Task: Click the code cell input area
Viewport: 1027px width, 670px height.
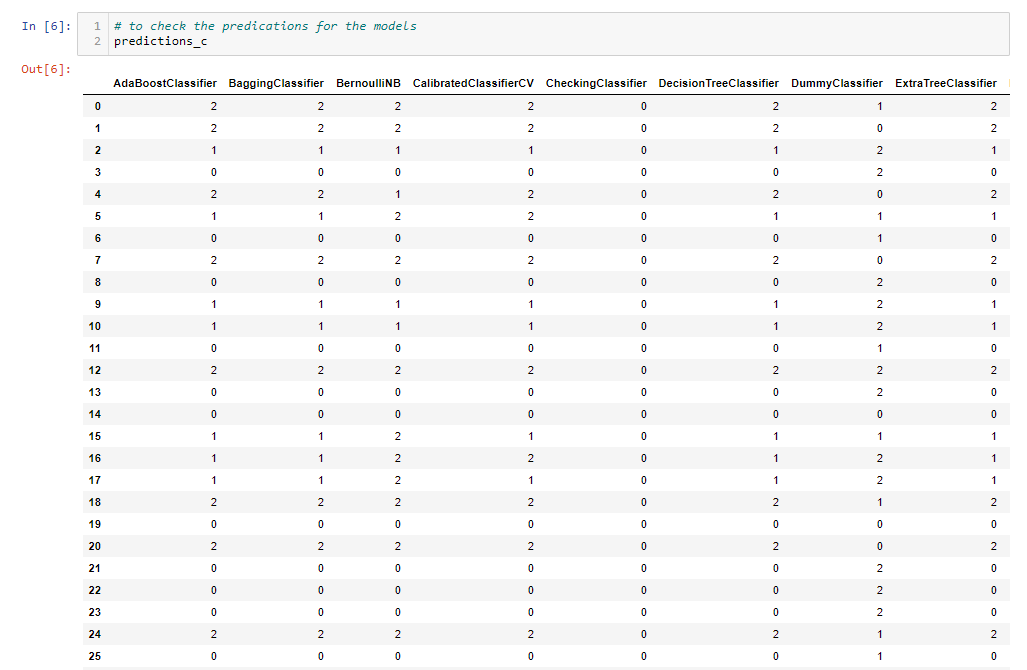Action: (543, 33)
